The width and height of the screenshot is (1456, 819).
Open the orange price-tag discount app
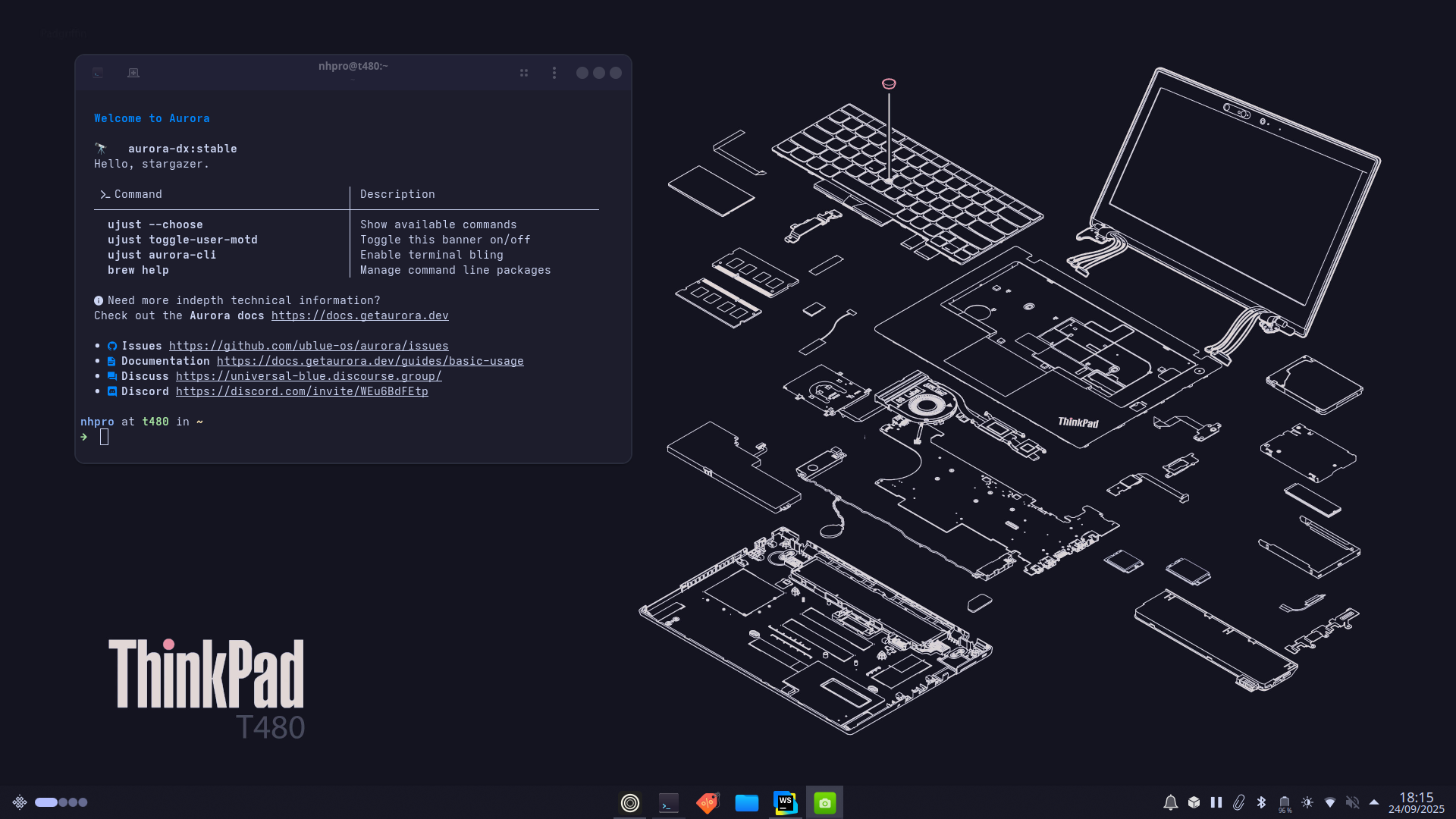pos(708,802)
